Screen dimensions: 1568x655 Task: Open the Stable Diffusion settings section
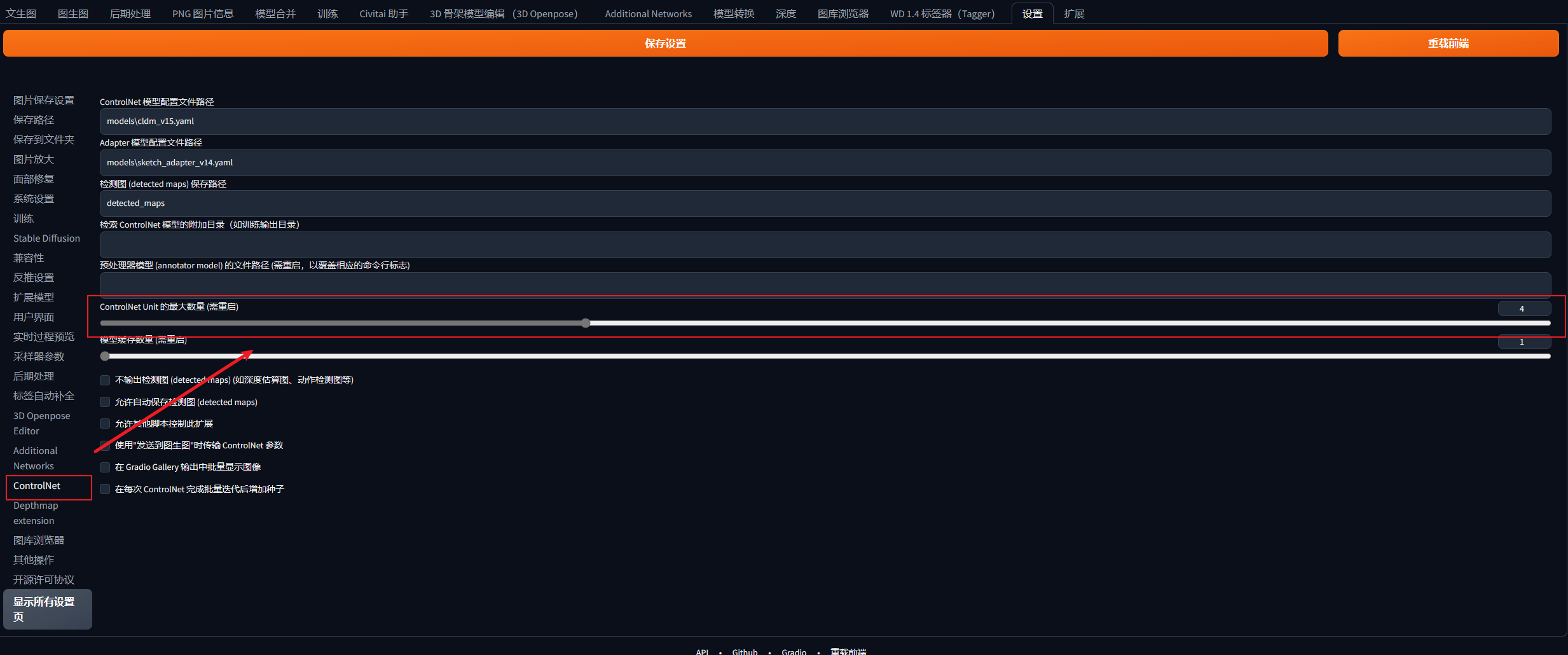tap(46, 238)
